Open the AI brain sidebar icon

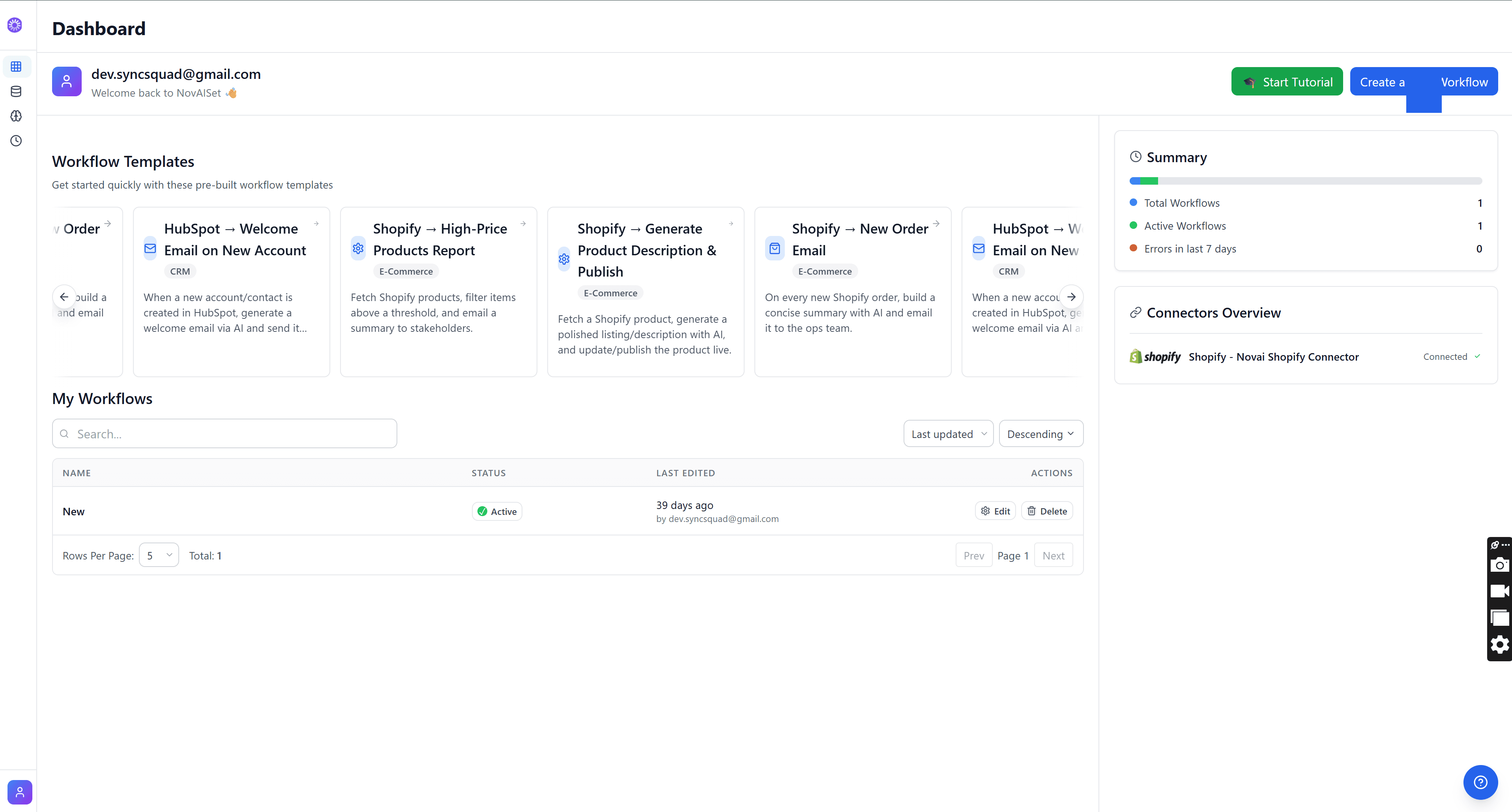(16, 116)
